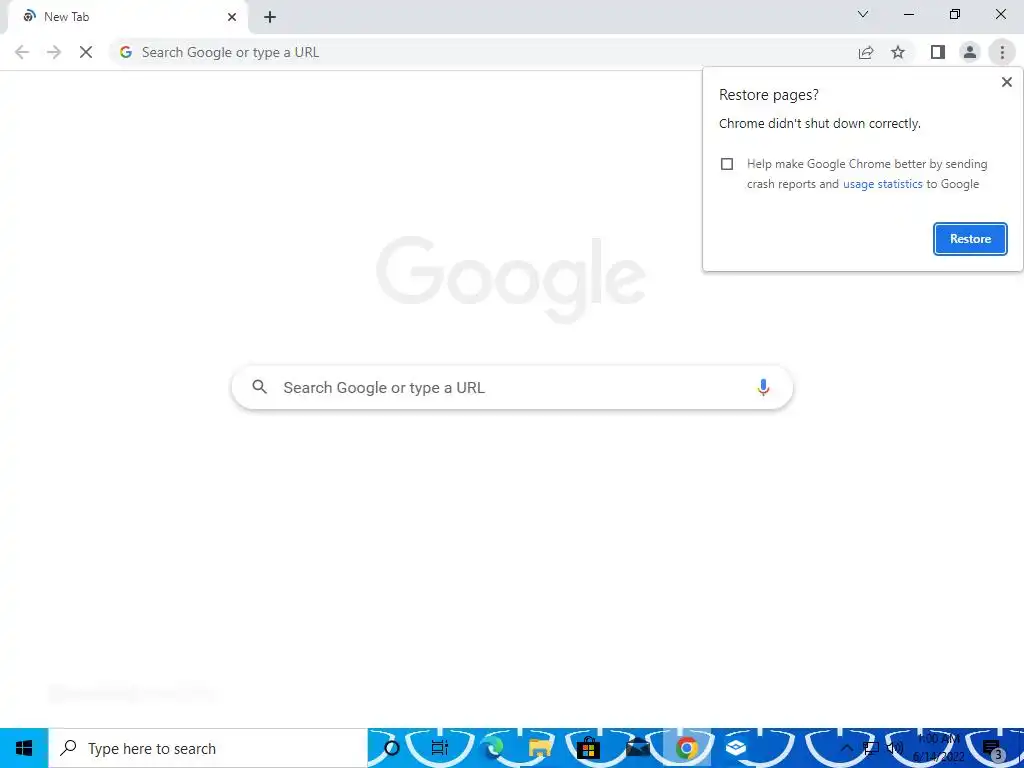Open the volume tray icon

(895, 748)
